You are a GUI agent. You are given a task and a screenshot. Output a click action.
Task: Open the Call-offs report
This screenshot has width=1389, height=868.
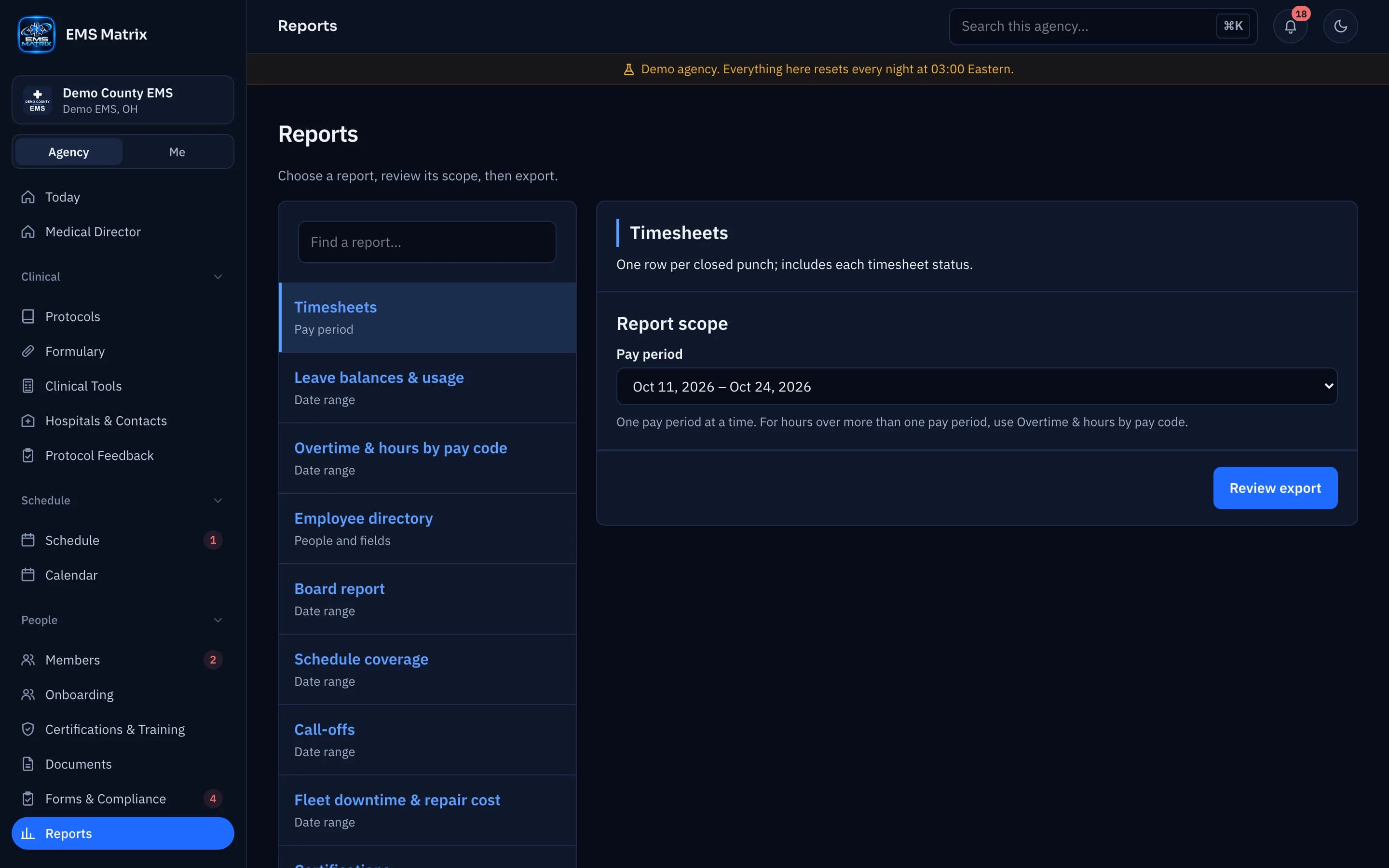427,740
